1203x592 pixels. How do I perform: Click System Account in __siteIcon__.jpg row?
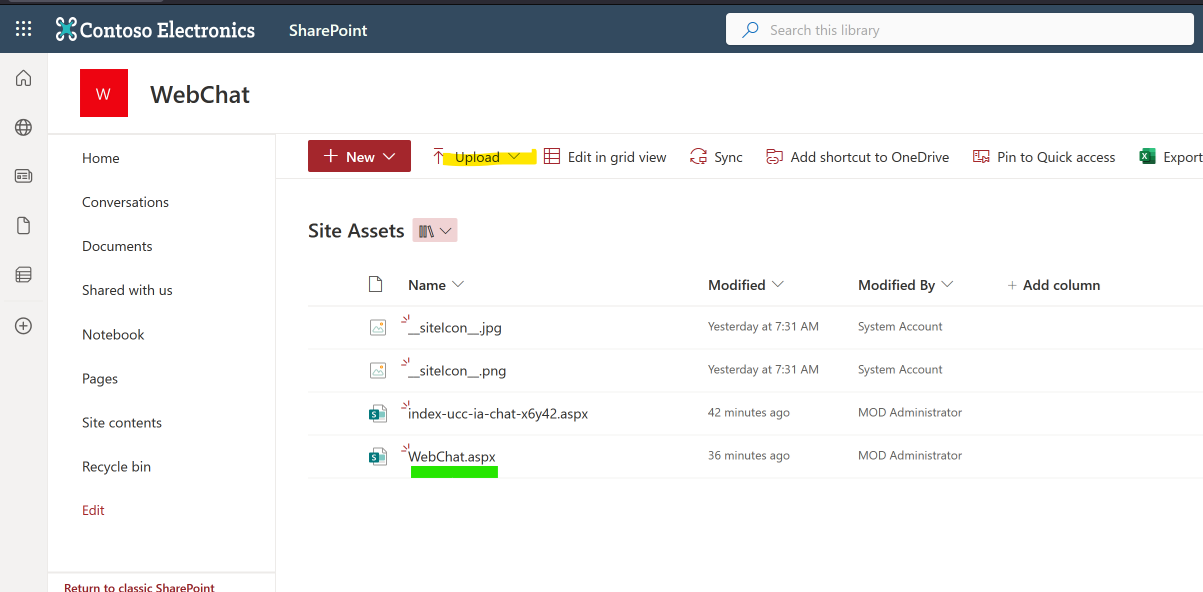point(900,326)
